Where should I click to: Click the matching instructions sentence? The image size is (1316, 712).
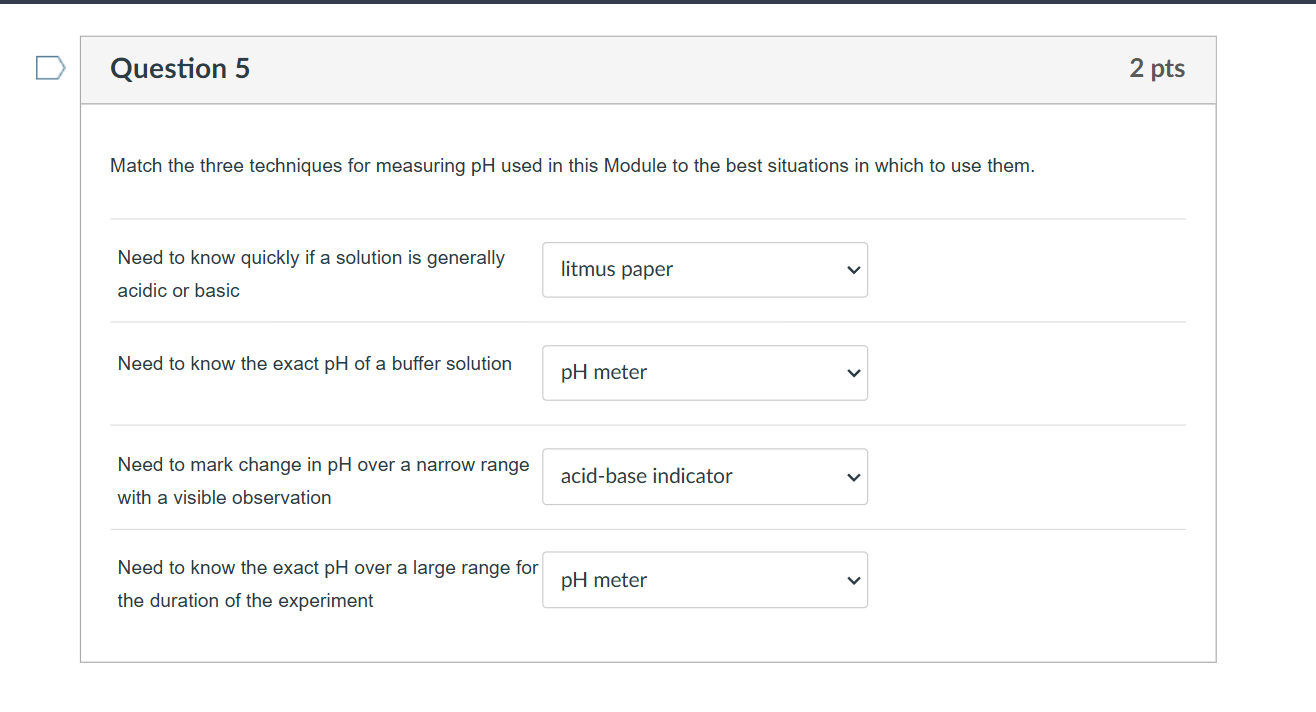[x=571, y=165]
